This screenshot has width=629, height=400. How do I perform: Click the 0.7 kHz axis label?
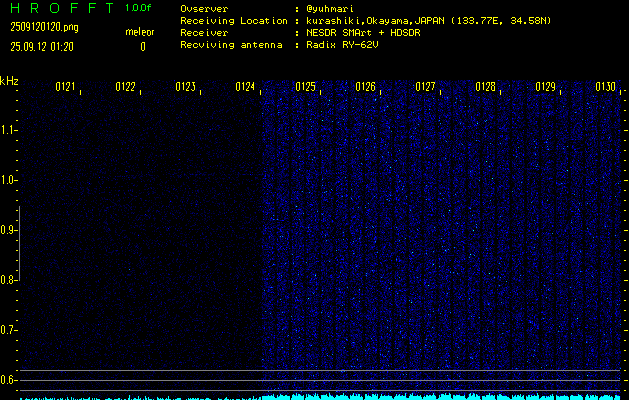tap(7, 330)
